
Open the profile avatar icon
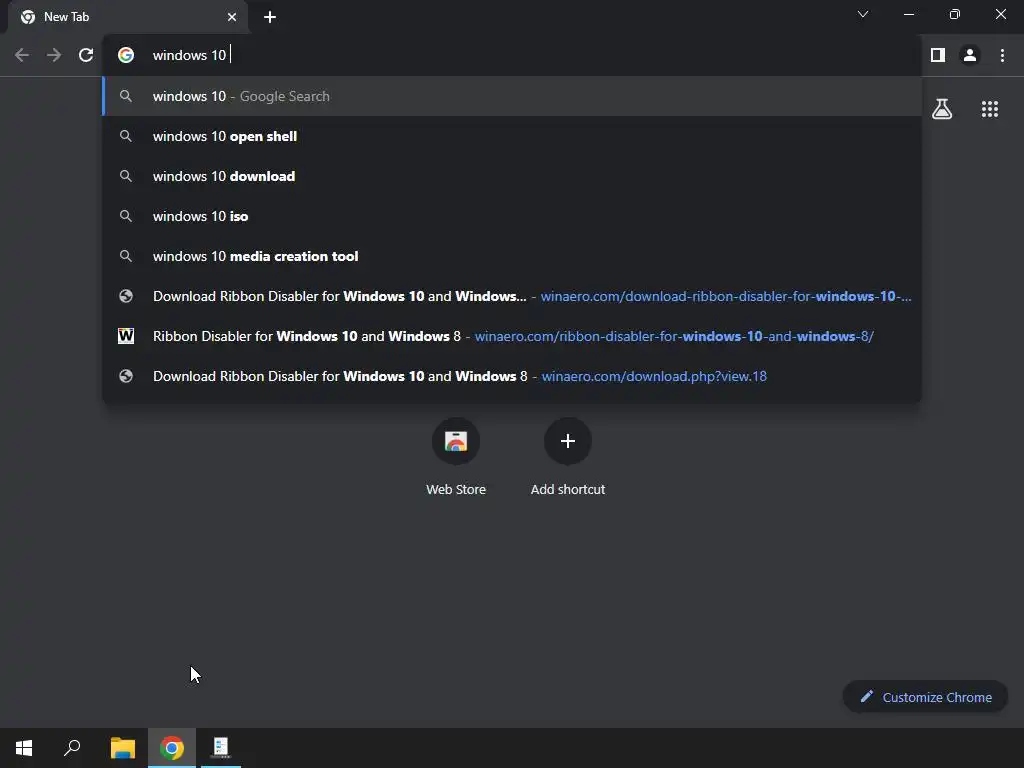[x=970, y=55]
